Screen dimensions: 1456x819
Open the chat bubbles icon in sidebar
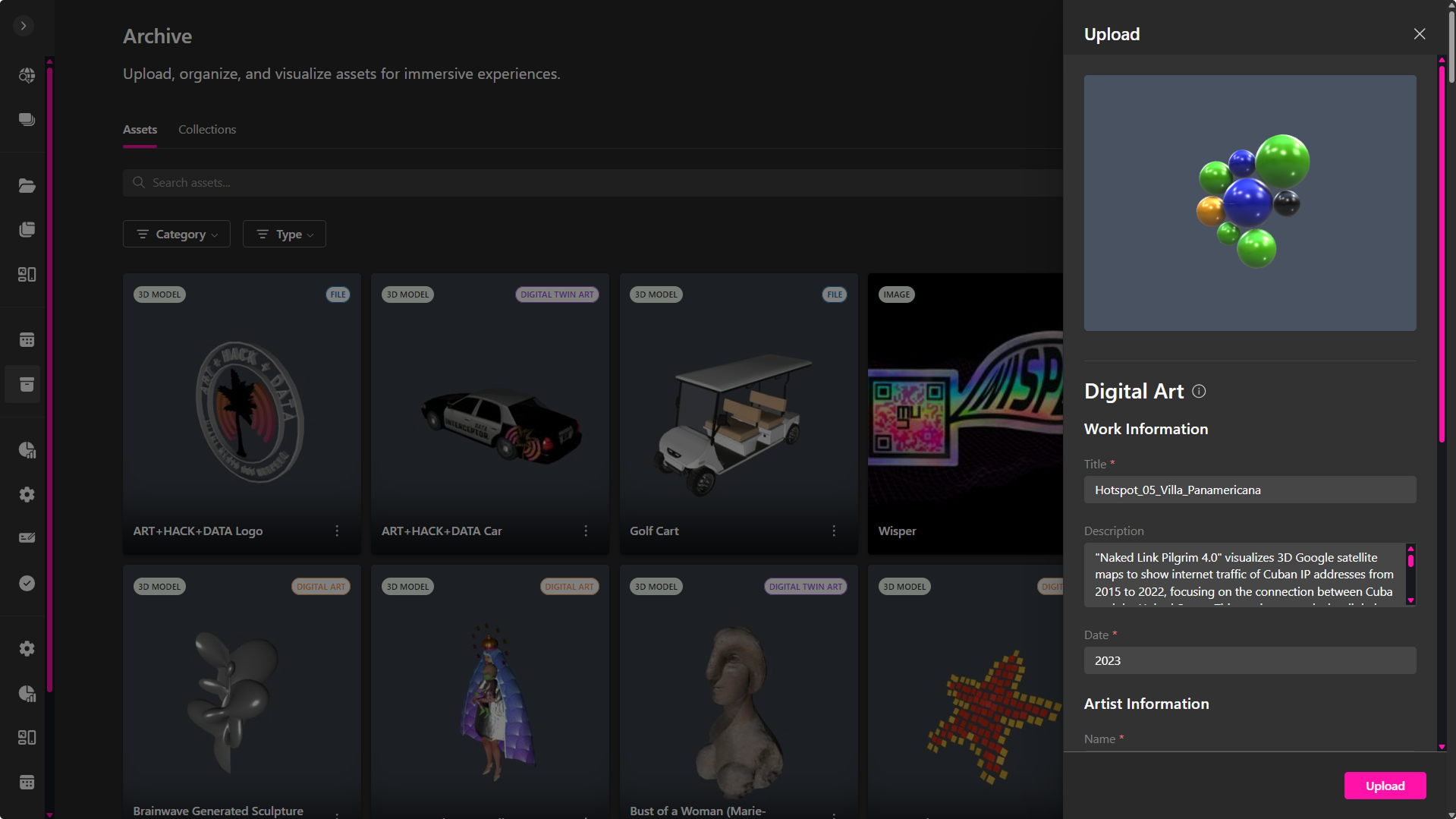tap(27, 120)
